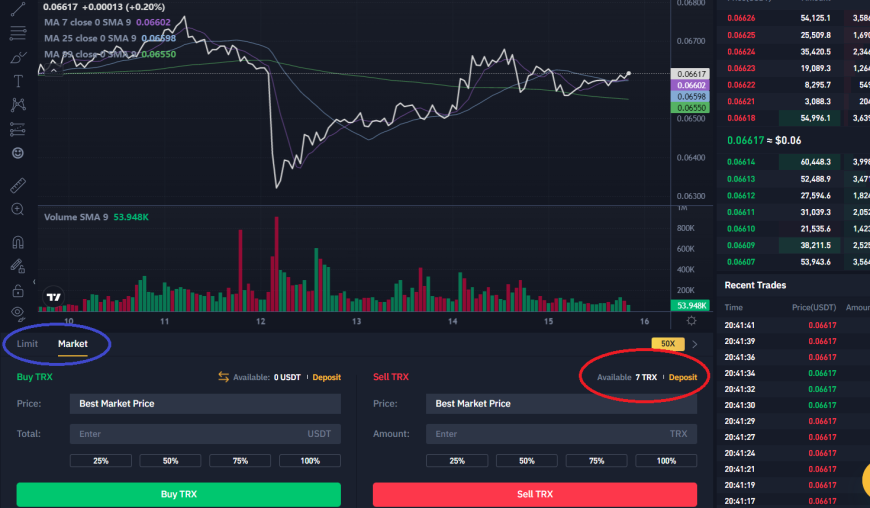Click the USDT transfer arrows icon

click(x=224, y=377)
